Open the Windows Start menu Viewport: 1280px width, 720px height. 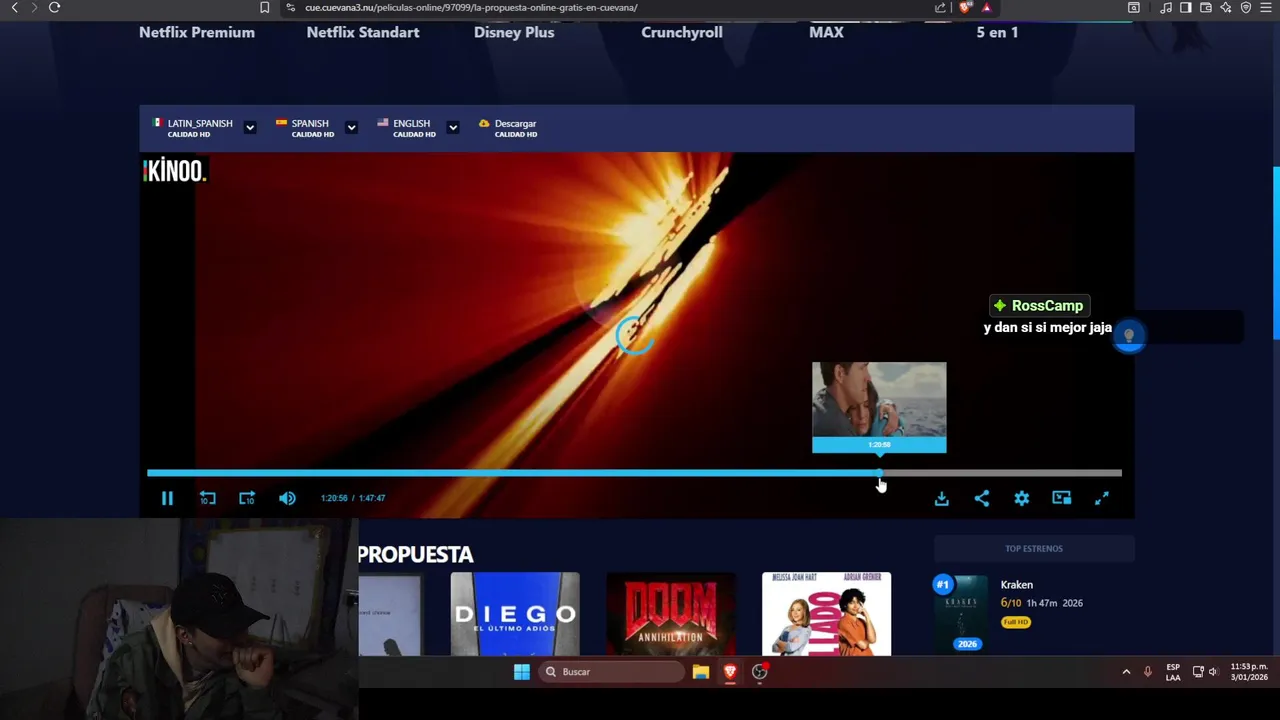522,672
